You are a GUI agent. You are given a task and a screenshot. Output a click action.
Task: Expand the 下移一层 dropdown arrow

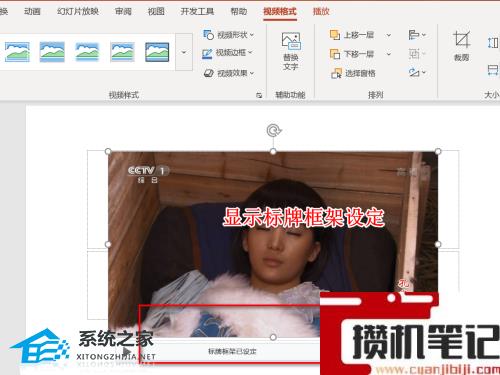(x=389, y=54)
